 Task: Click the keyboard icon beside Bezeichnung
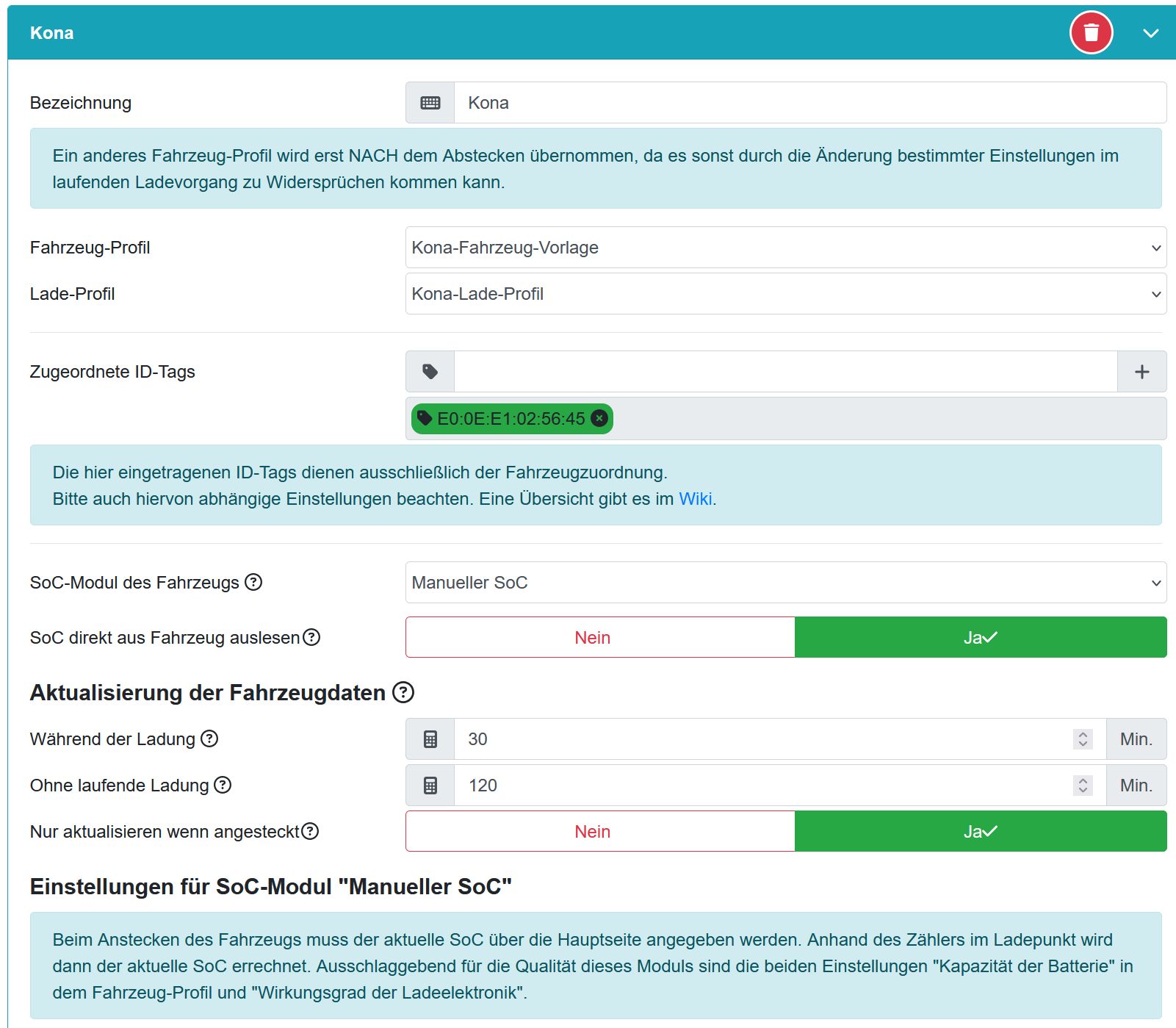[x=430, y=103]
